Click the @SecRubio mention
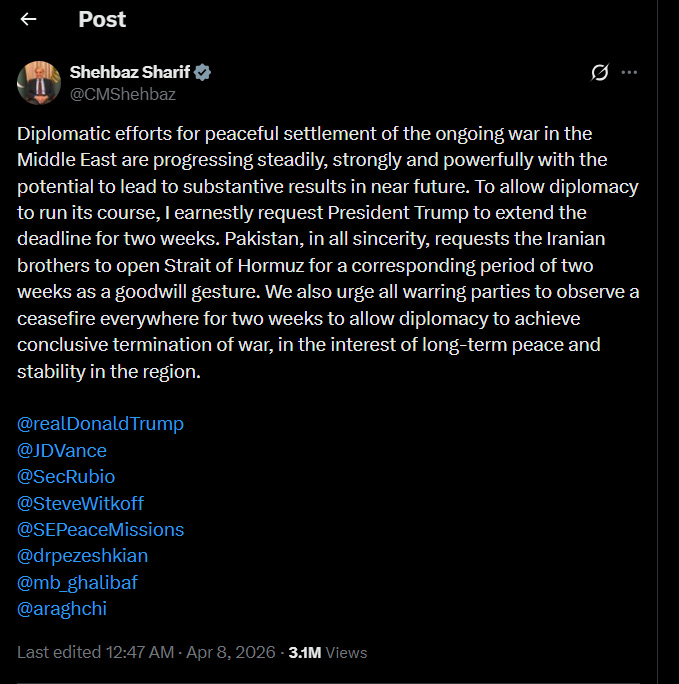679x684 pixels. point(66,476)
